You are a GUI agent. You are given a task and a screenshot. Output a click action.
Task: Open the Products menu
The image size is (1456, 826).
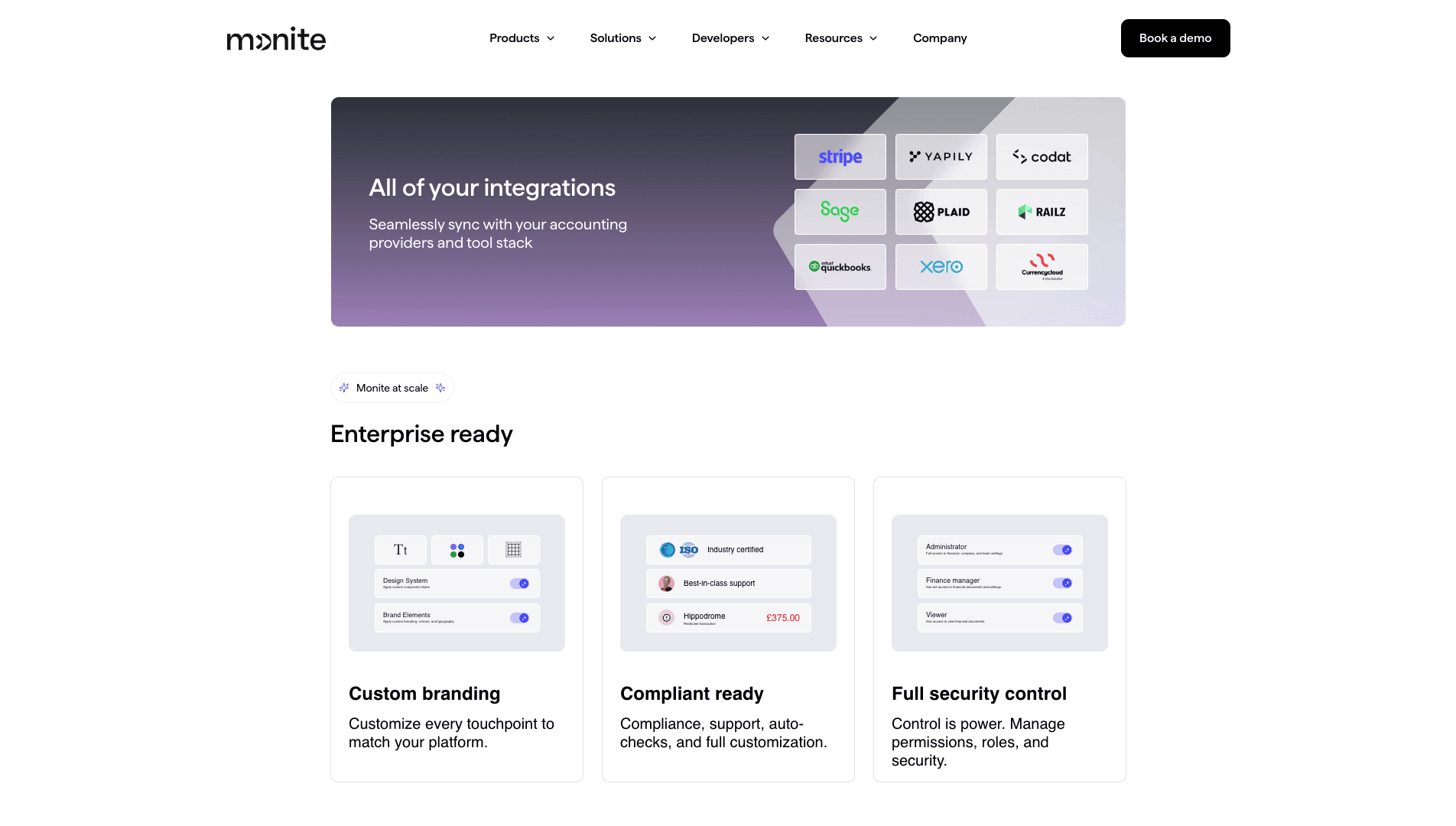(522, 38)
